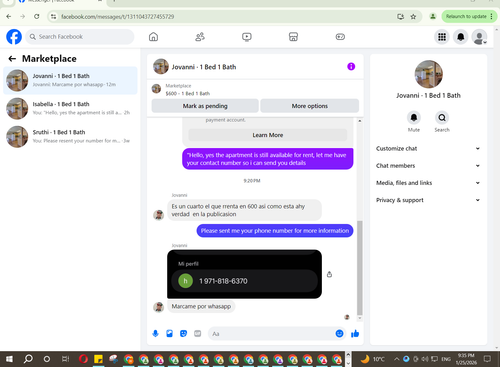Open the Marketplace storefront icon
This screenshot has height=367, width=500.
pyautogui.click(x=293, y=37)
